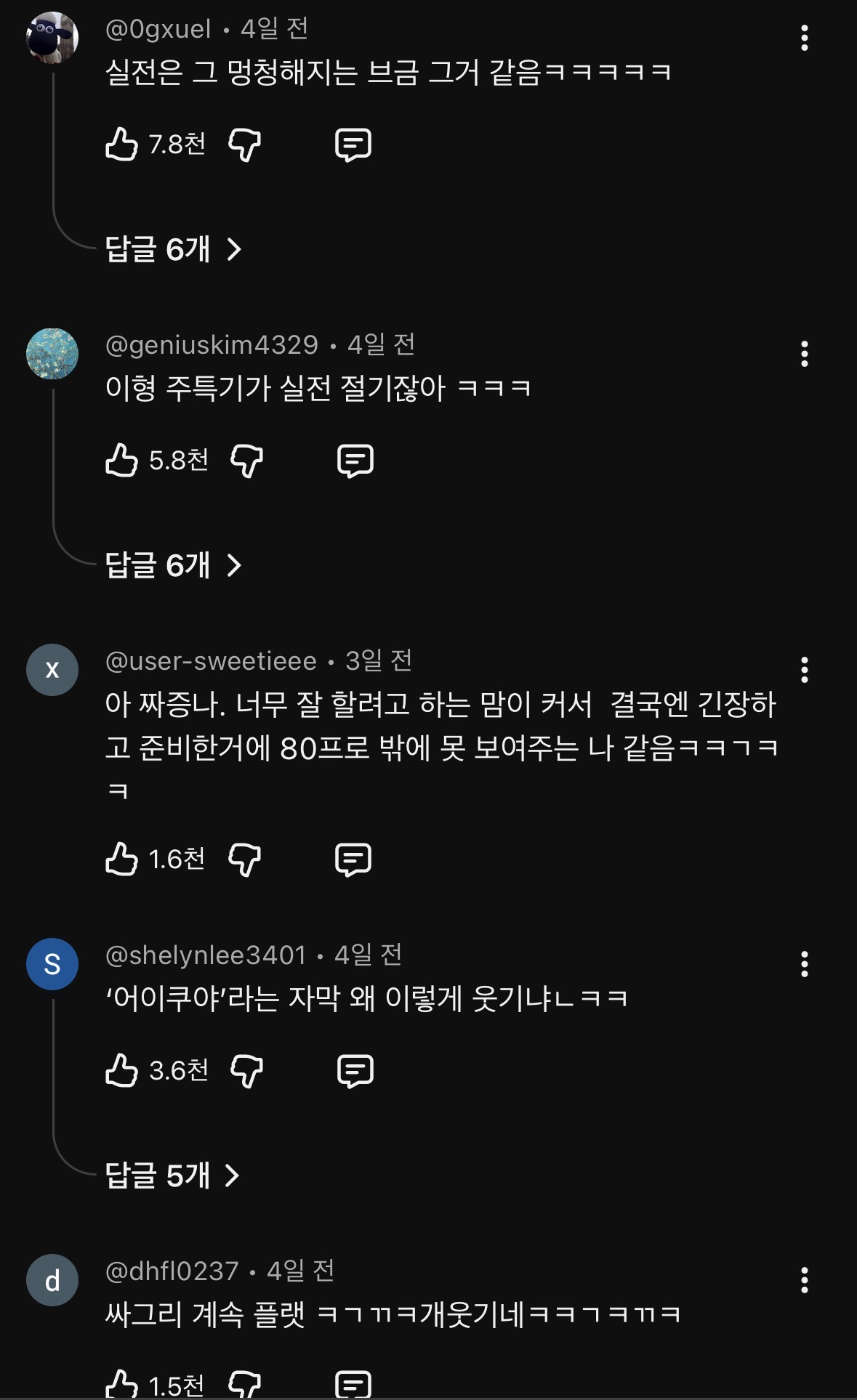Expand 5 replies under @shelynlee3401 comment
Screen dimensions: 857x1400
(172, 1176)
